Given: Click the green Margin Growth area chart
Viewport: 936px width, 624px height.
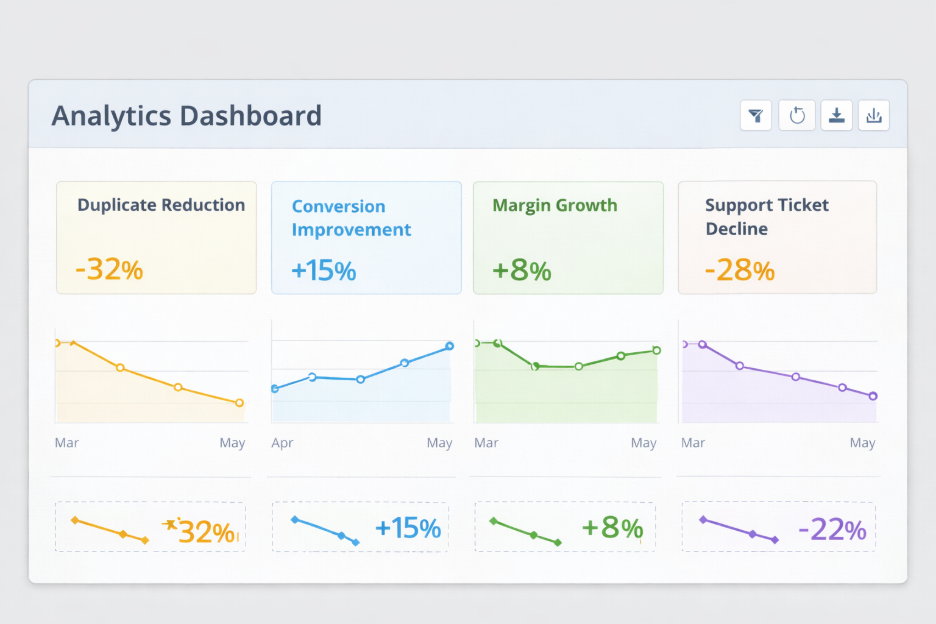Looking at the screenshot, I should [567, 385].
